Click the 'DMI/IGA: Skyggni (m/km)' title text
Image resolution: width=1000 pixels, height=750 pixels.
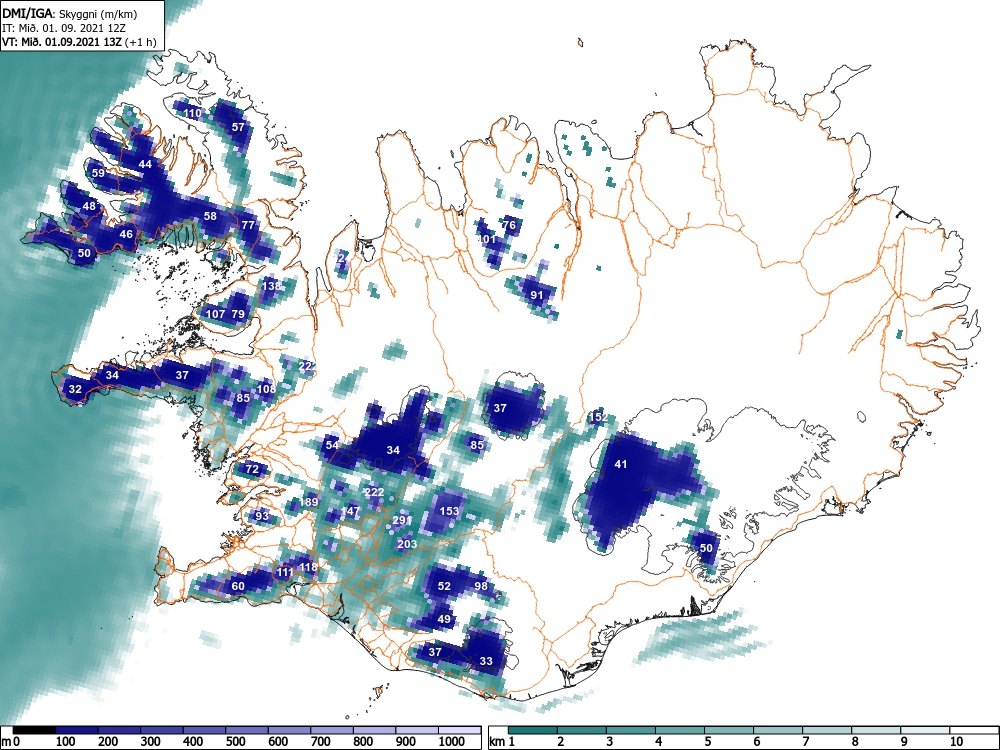70,13
